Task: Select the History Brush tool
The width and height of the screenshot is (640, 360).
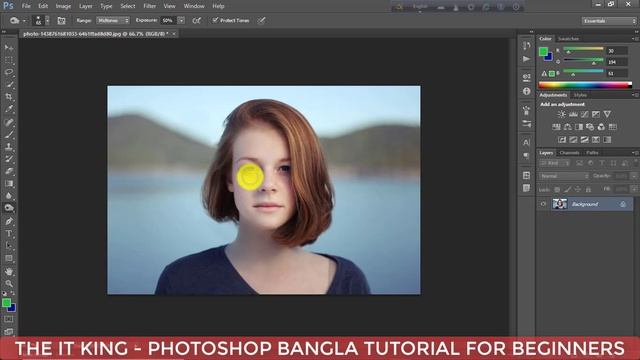Action: click(x=9, y=159)
